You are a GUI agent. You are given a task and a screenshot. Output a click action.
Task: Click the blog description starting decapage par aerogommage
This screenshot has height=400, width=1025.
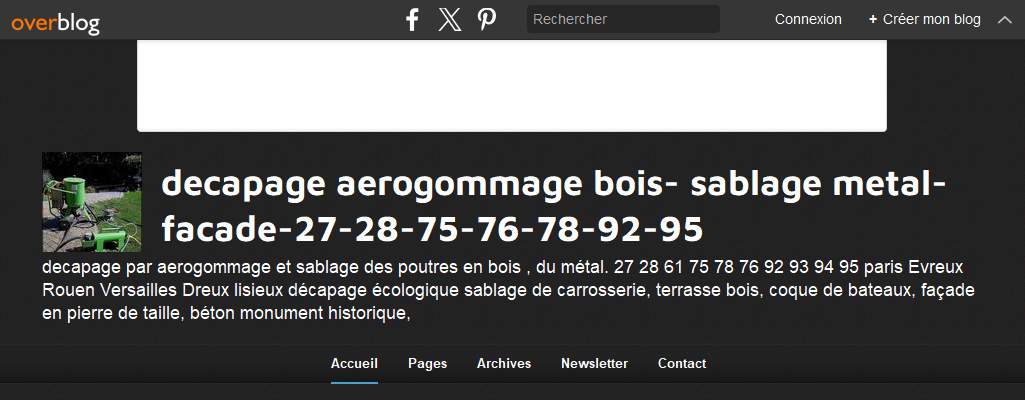tap(508, 290)
